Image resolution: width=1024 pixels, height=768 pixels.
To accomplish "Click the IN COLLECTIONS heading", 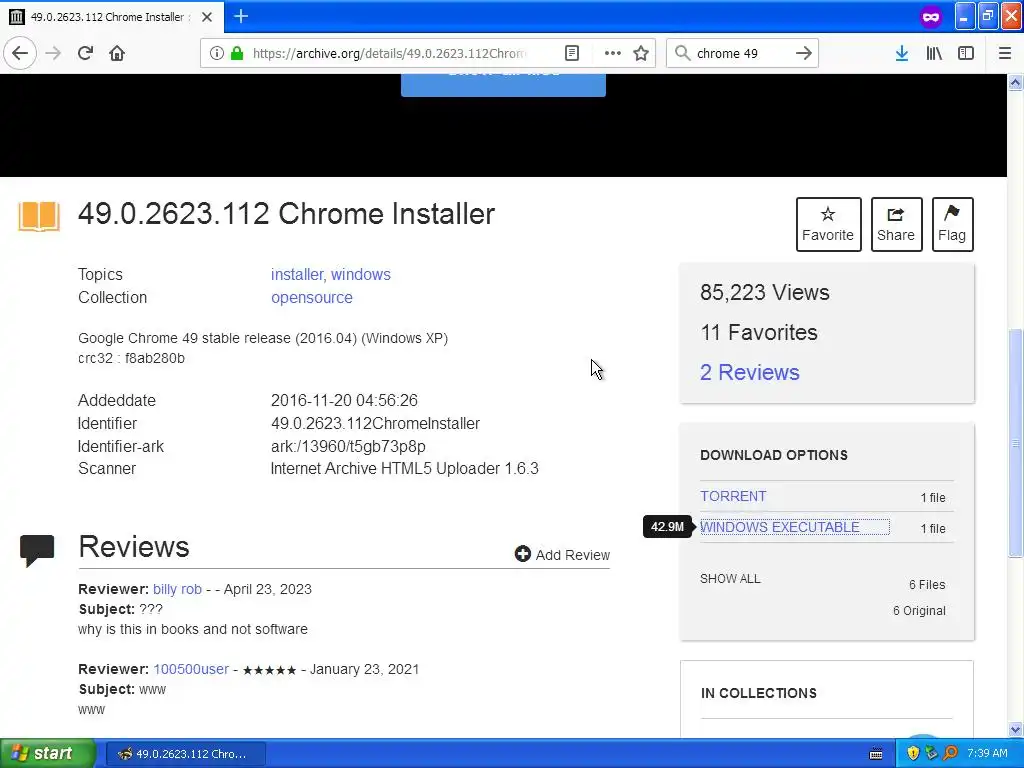I will click(x=759, y=693).
